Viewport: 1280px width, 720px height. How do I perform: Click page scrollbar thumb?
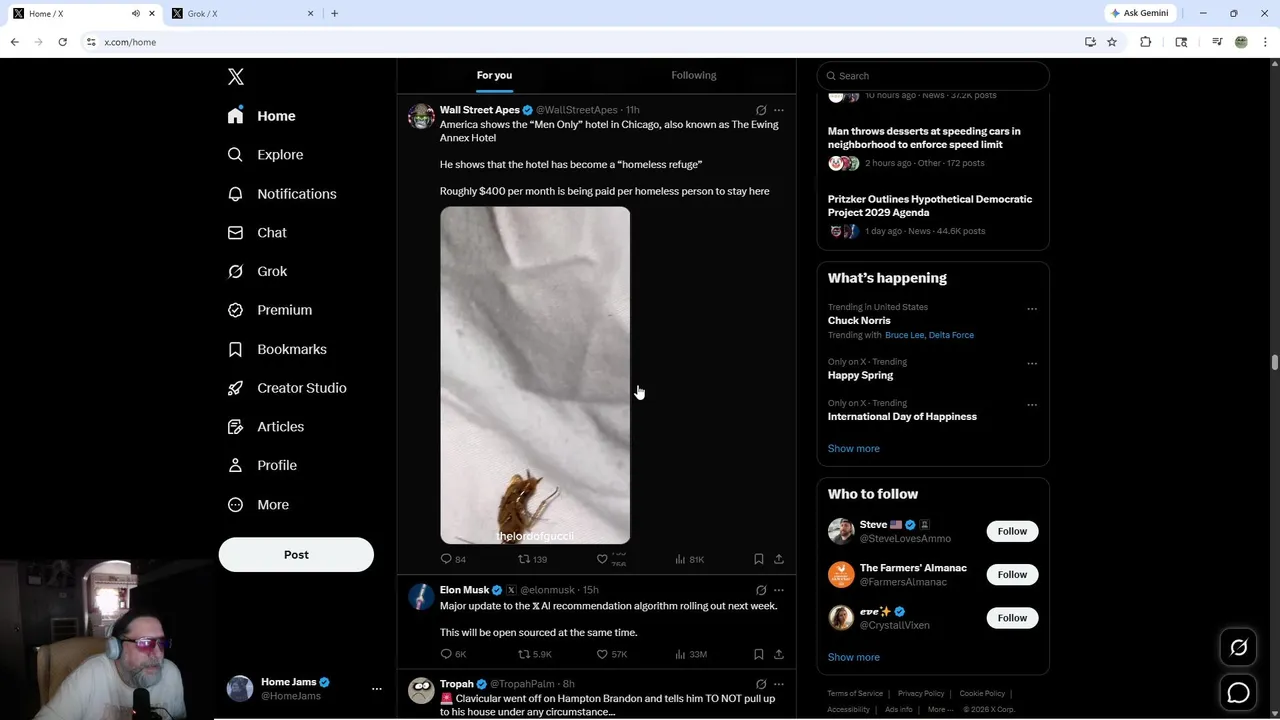pos(1275,362)
